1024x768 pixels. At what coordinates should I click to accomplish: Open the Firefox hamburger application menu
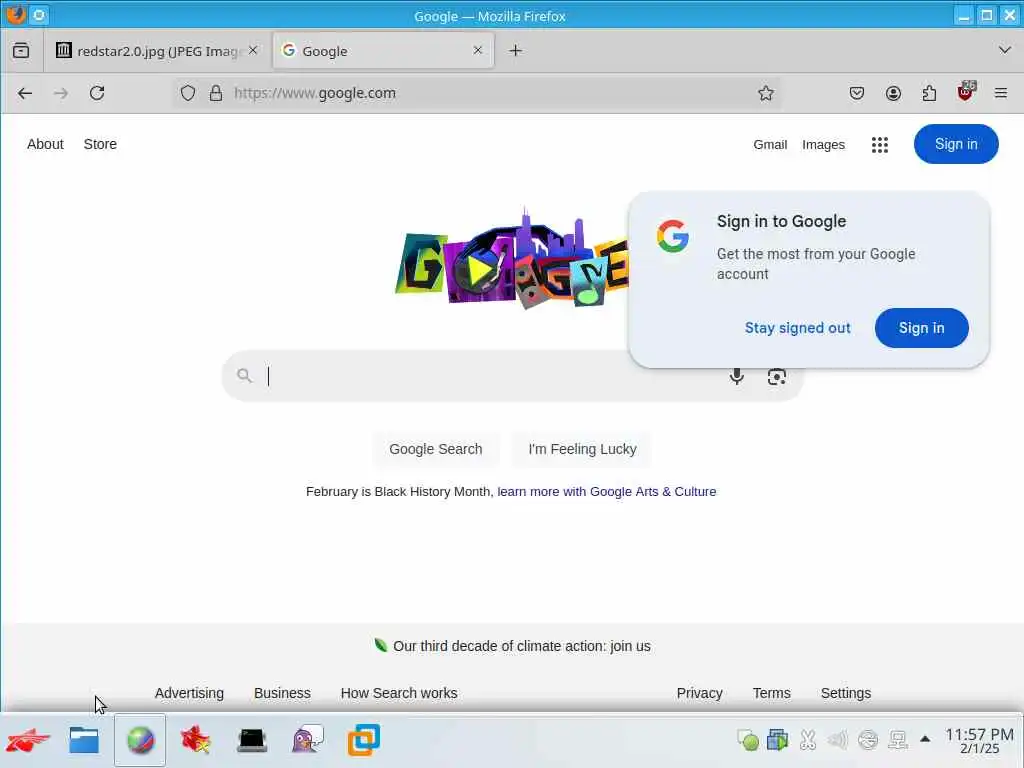[x=1000, y=93]
